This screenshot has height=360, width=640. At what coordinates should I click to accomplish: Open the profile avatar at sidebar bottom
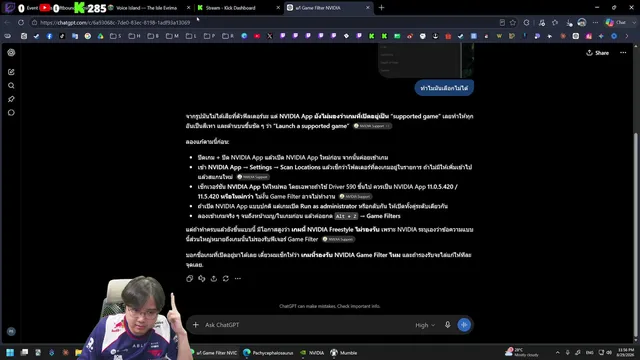11,331
